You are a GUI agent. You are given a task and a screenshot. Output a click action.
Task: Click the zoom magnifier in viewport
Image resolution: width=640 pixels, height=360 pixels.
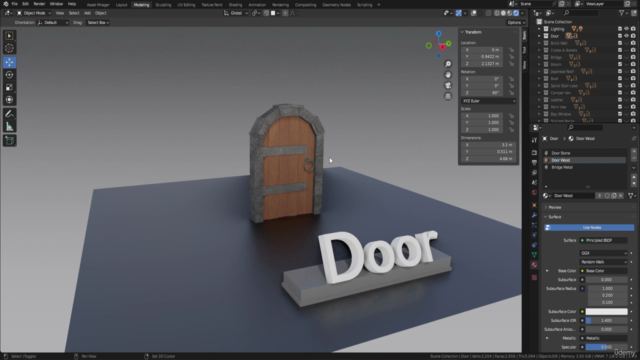tap(448, 64)
